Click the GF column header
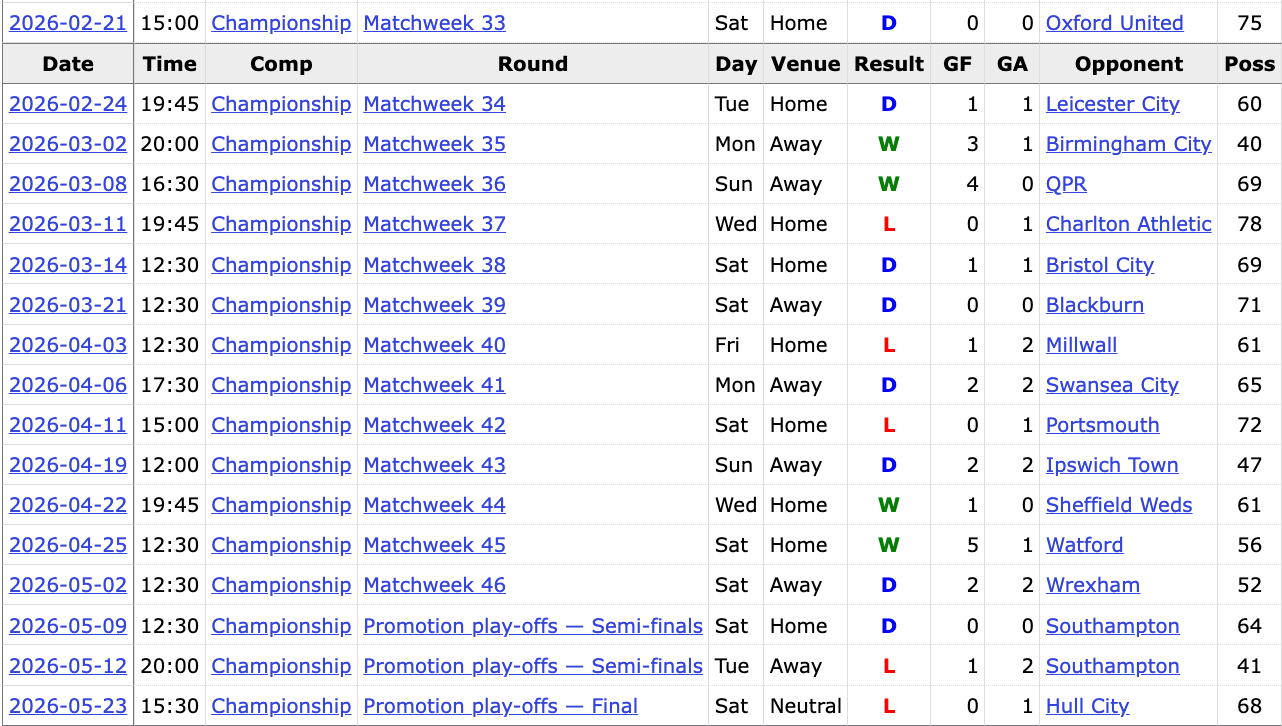1282x726 pixels. (x=957, y=64)
